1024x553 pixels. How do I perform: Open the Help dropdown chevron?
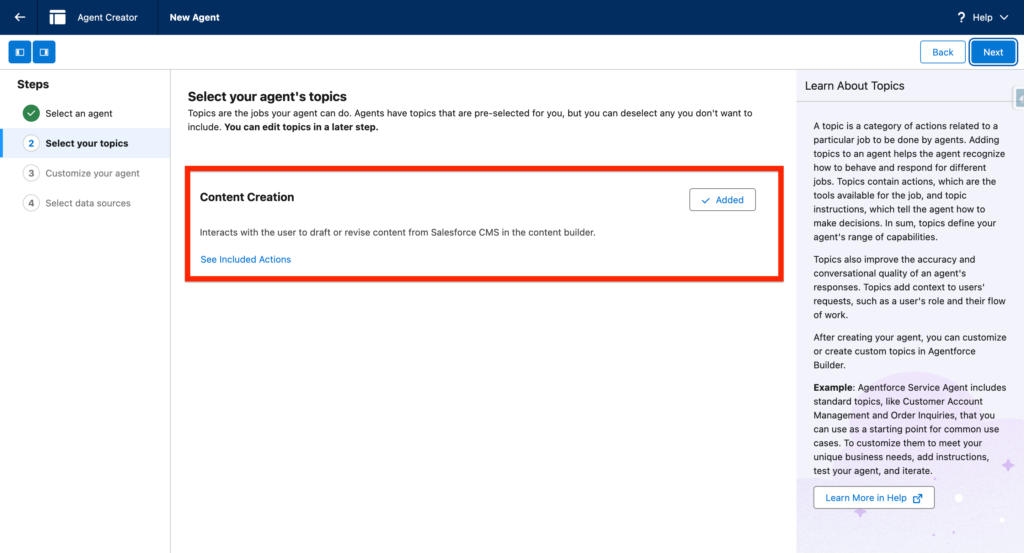click(x=1005, y=18)
